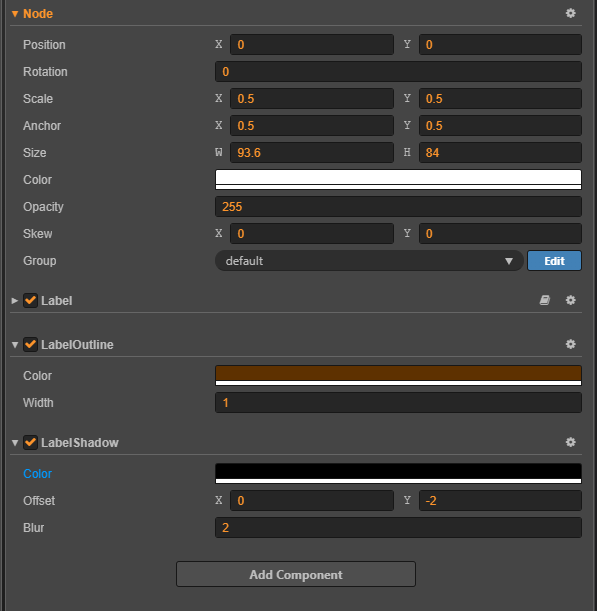Collapse the LabelShadow component section

[x=15, y=443]
